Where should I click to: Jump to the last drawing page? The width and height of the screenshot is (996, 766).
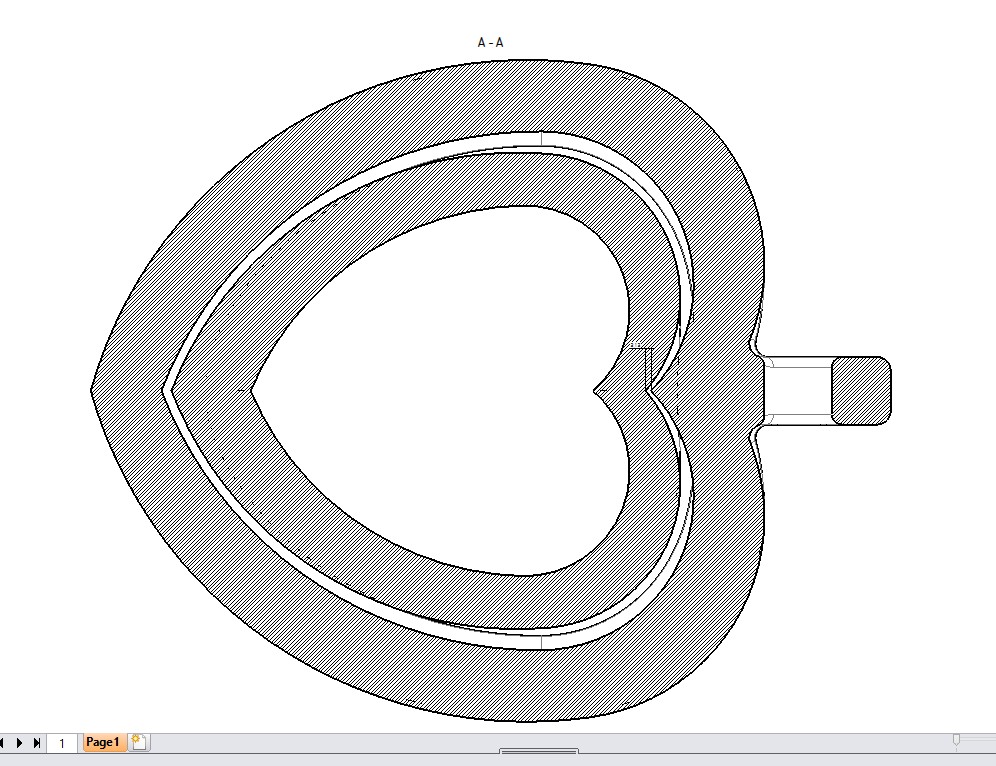[x=37, y=742]
